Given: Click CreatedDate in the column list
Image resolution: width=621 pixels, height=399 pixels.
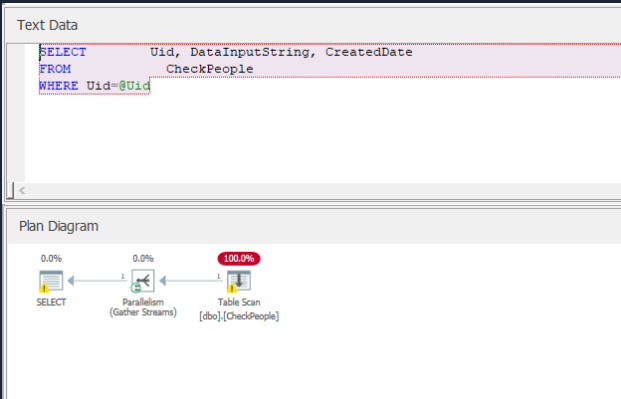Looking at the screenshot, I should (x=369, y=52).
